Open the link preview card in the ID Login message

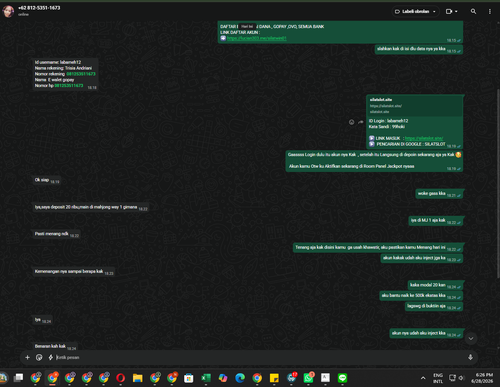(x=414, y=105)
